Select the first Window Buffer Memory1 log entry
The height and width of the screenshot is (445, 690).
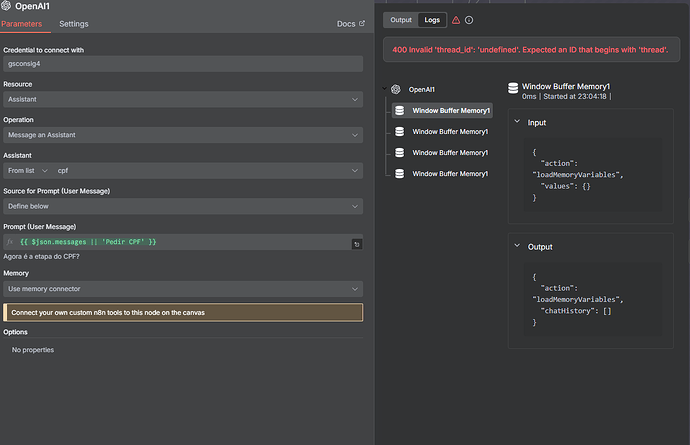click(x=442, y=110)
